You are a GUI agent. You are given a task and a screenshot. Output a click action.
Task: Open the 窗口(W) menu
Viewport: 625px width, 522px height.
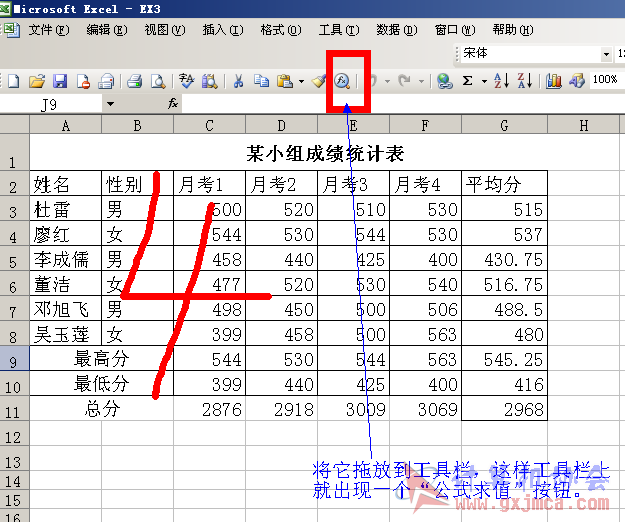coord(455,30)
